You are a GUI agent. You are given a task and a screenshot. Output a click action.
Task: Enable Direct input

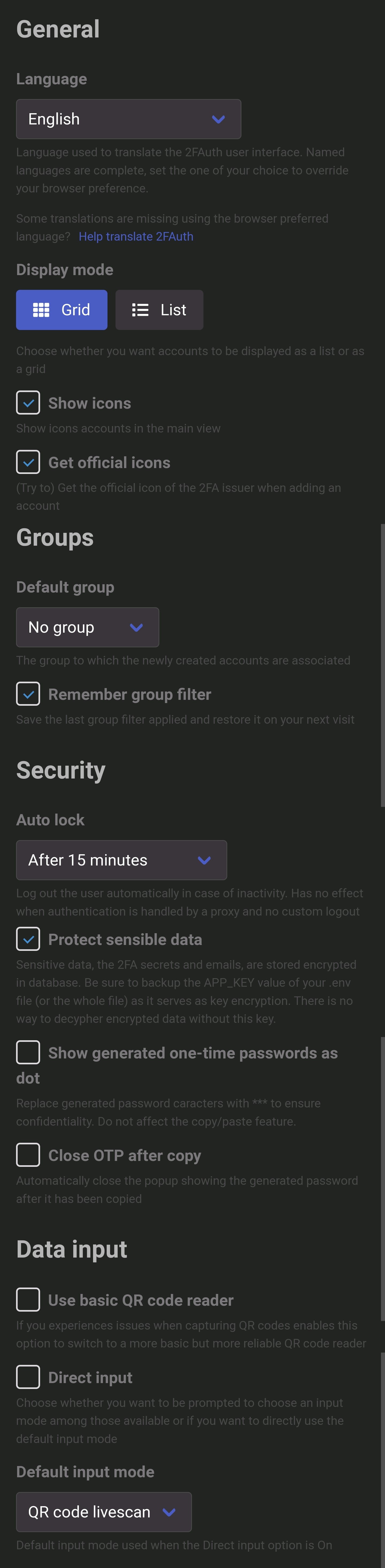28,1377
